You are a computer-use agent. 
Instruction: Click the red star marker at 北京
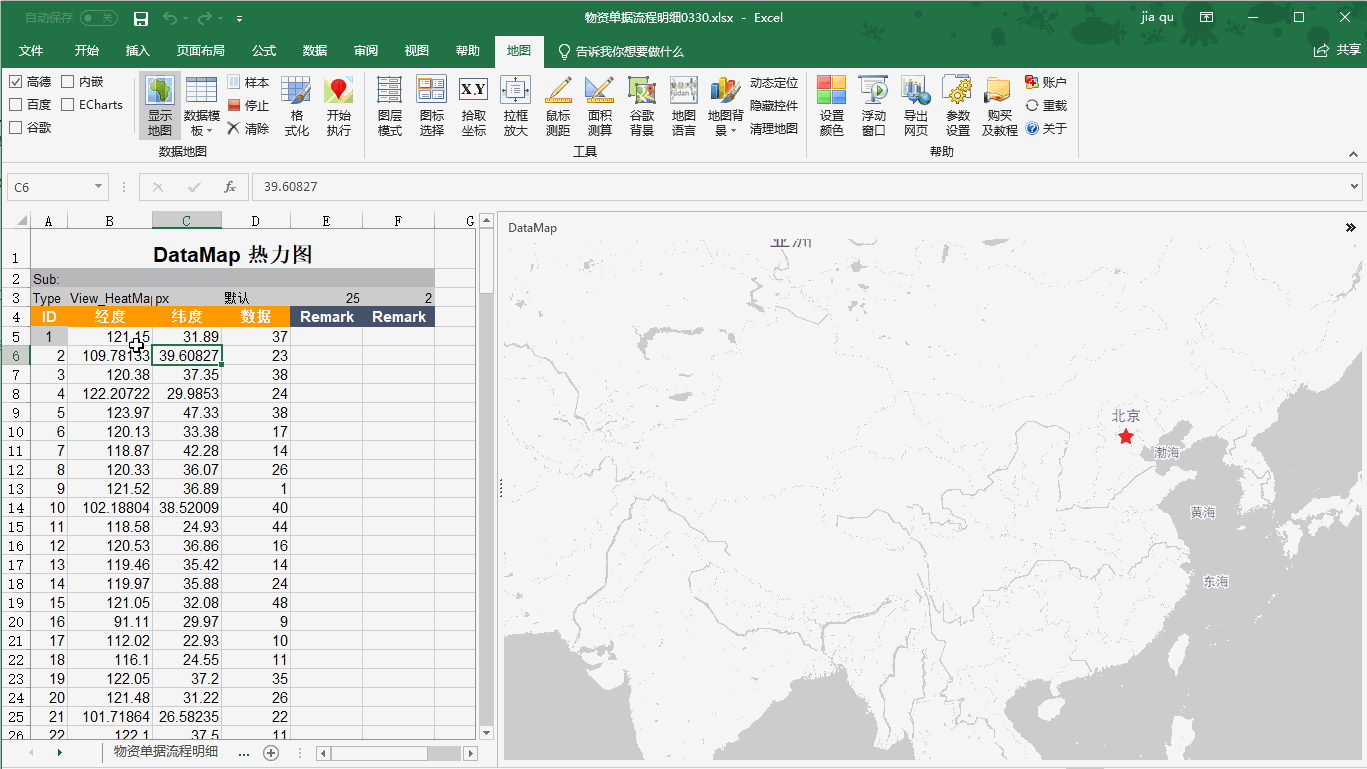click(x=1126, y=436)
